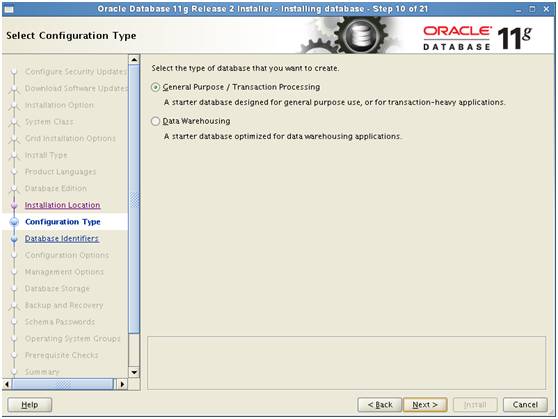
Task: Click the 'Select Configuration Type' heading
Action: point(71,36)
